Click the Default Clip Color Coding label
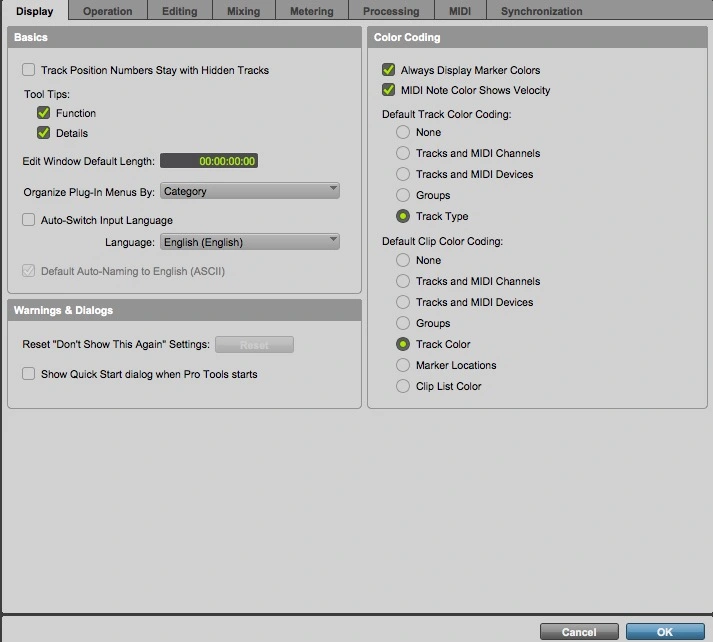The width and height of the screenshot is (713, 642). click(442, 241)
